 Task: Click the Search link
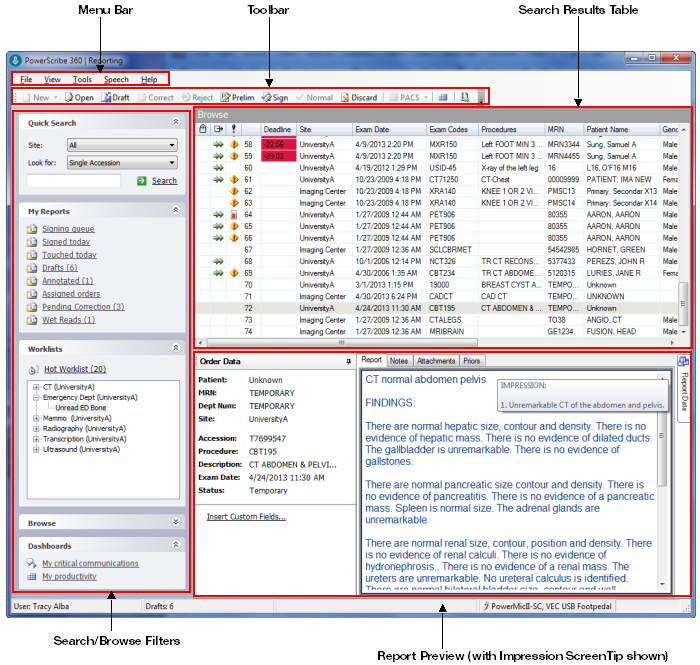coord(164,181)
